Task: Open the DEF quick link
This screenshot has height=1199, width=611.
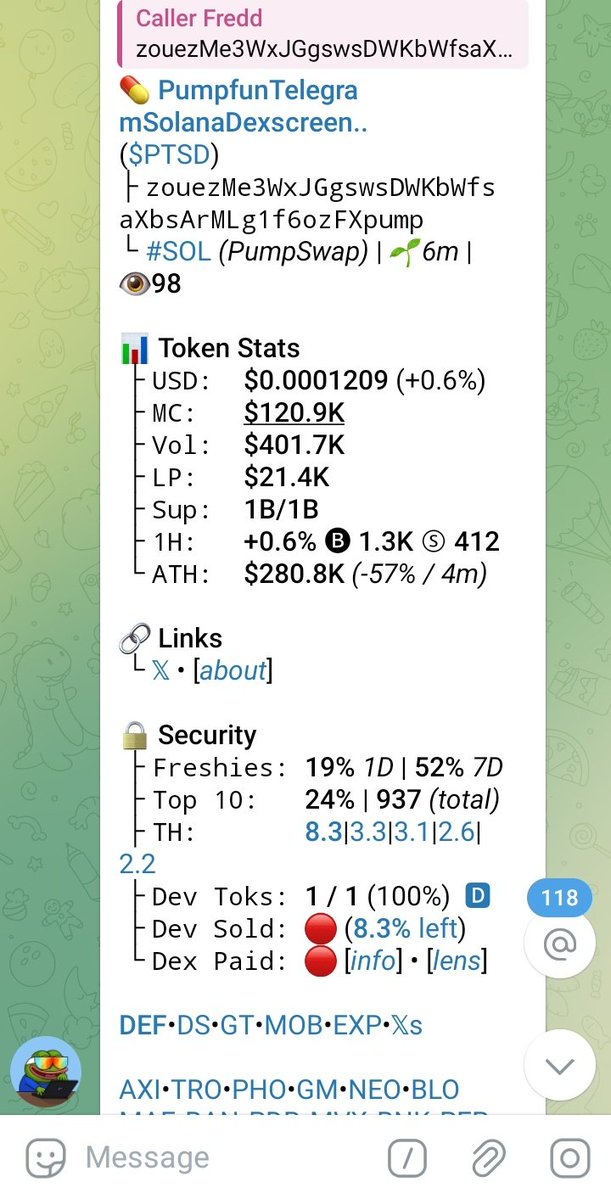Action: click(x=143, y=1025)
